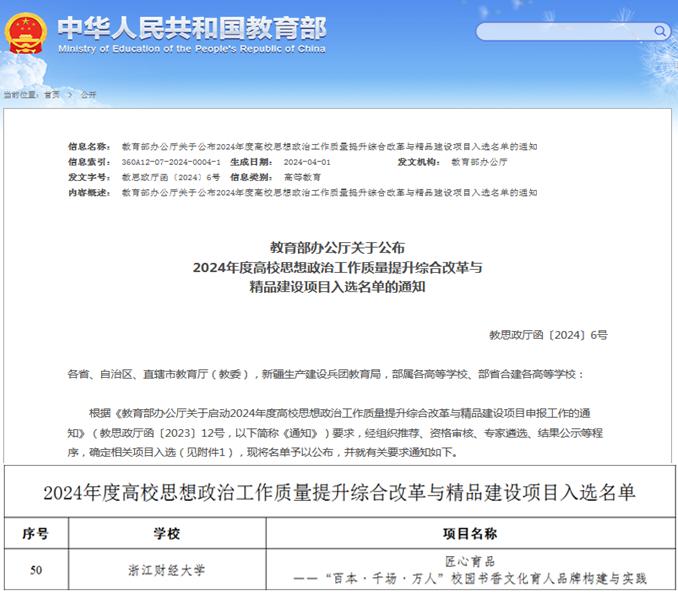678x594 pixels.
Task: Click the 学校 column header
Action: click(x=166, y=533)
